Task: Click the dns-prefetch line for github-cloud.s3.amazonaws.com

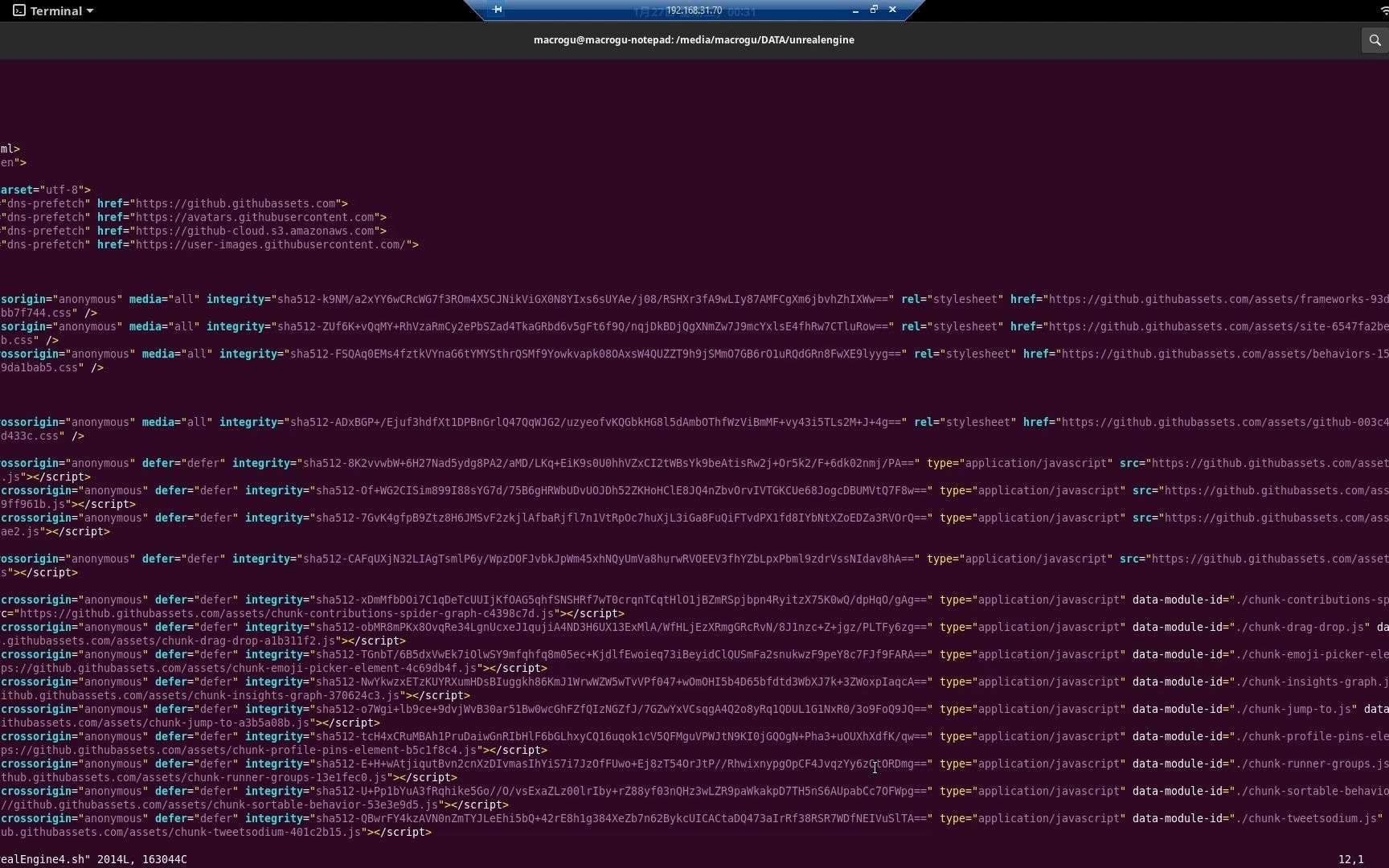Action: tap(257, 231)
